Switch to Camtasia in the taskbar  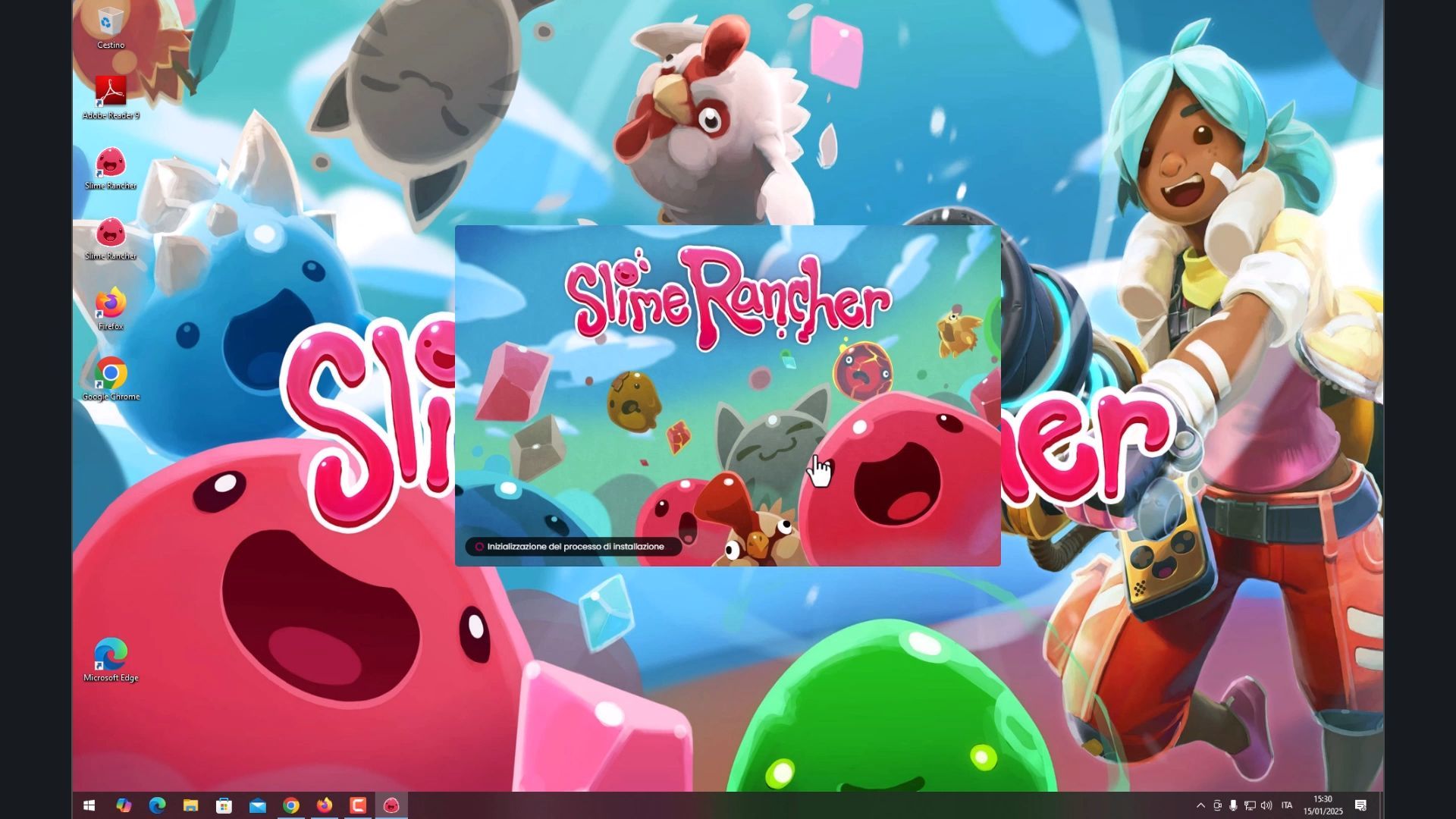[x=358, y=805]
